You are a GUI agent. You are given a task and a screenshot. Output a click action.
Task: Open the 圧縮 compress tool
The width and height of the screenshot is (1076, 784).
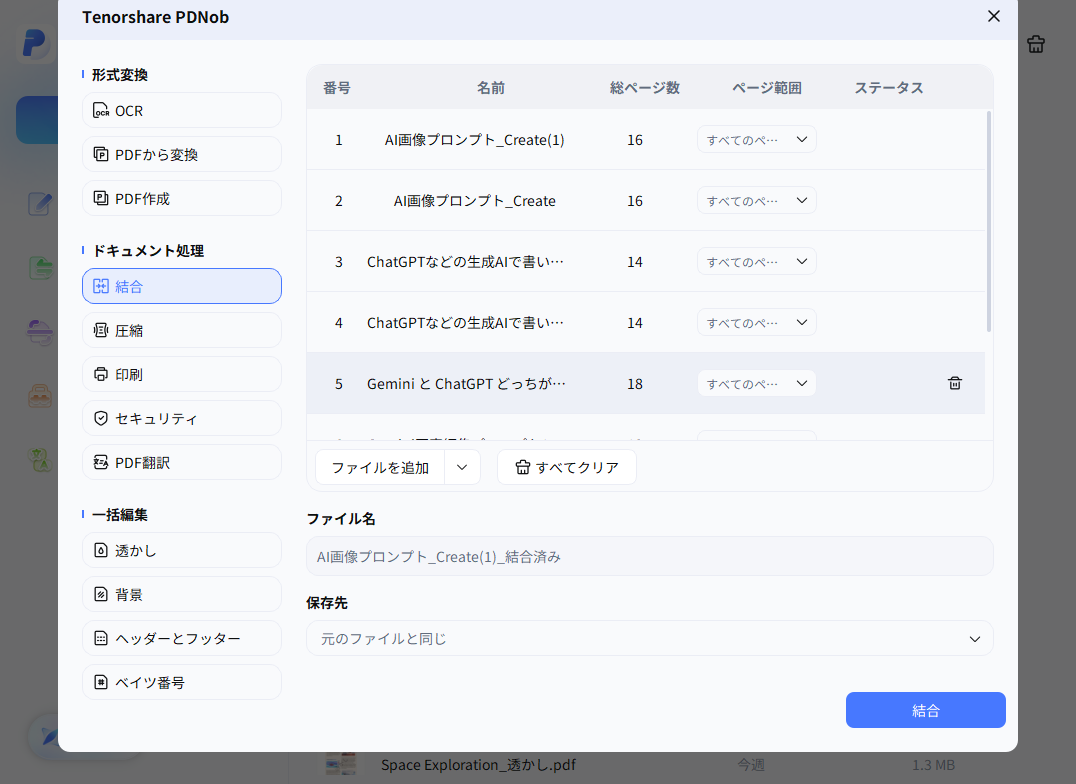click(x=182, y=330)
